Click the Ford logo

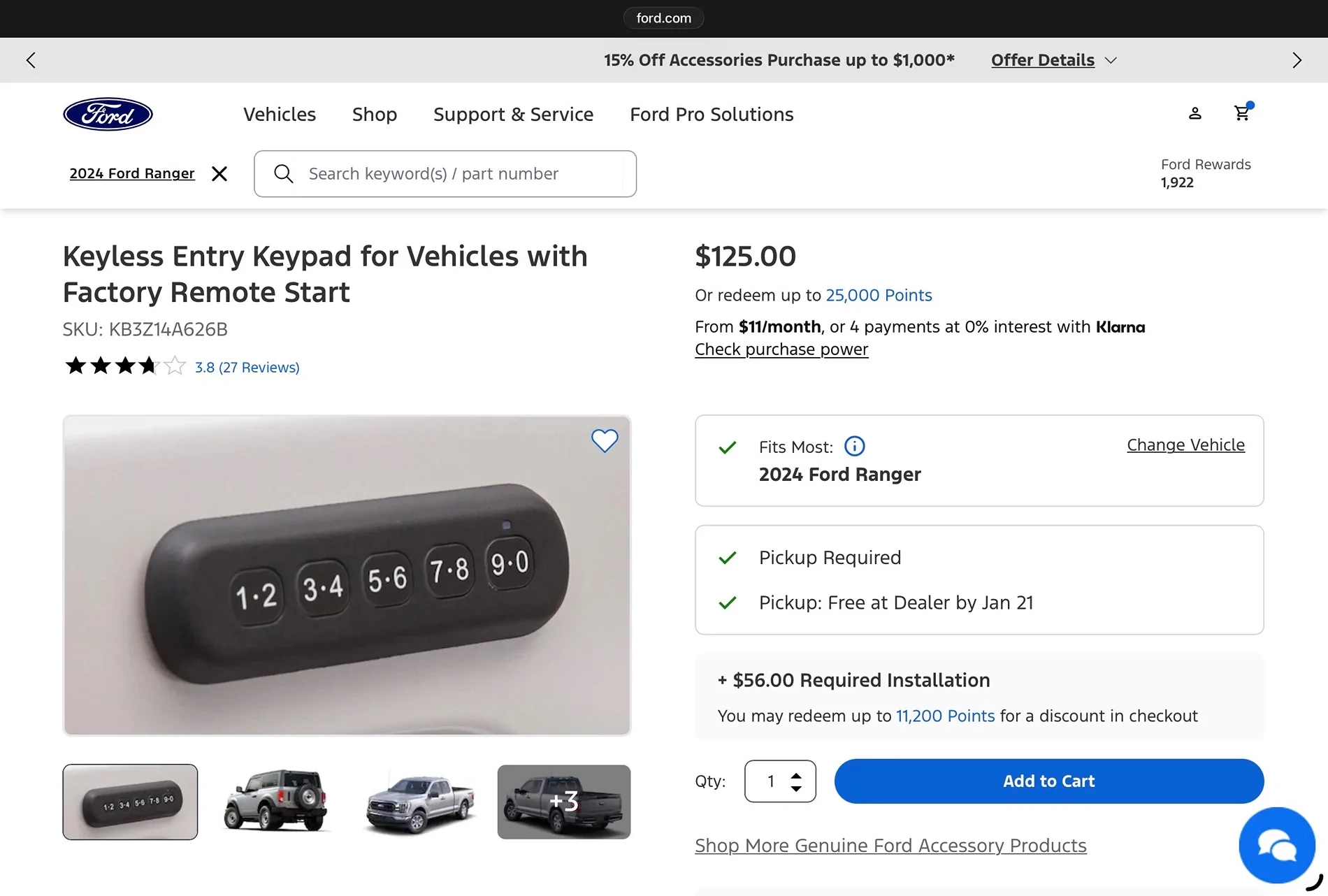point(108,114)
